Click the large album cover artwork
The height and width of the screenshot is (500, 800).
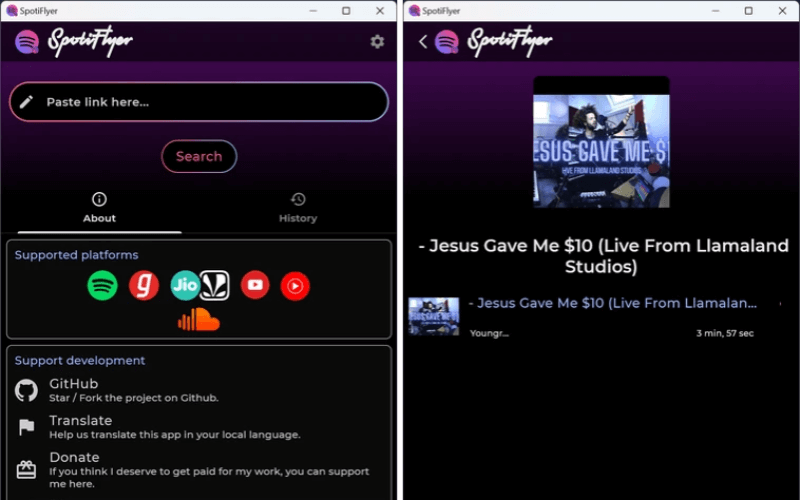tap(602, 142)
